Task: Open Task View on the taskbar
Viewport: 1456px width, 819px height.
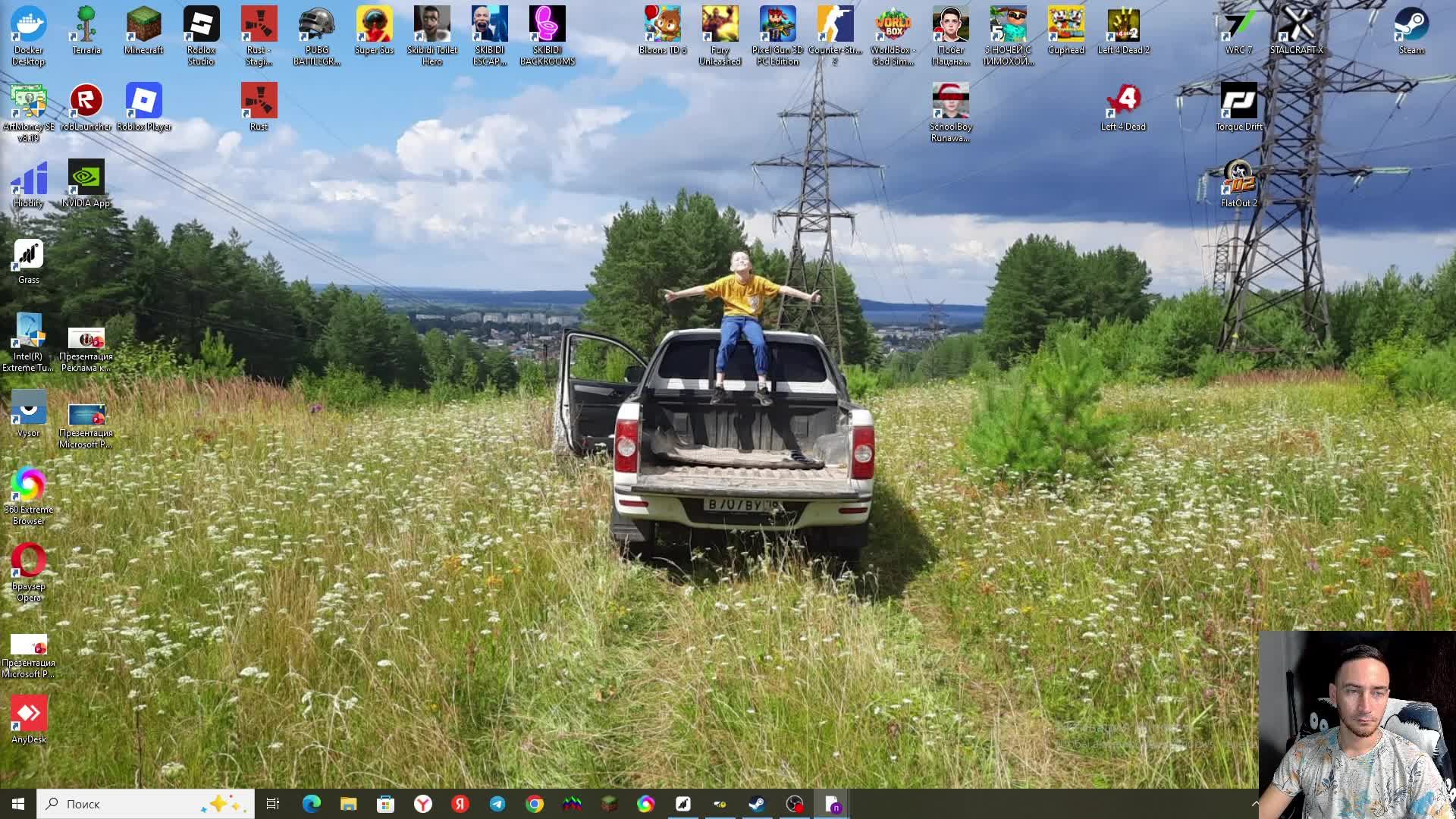Action: (x=273, y=804)
